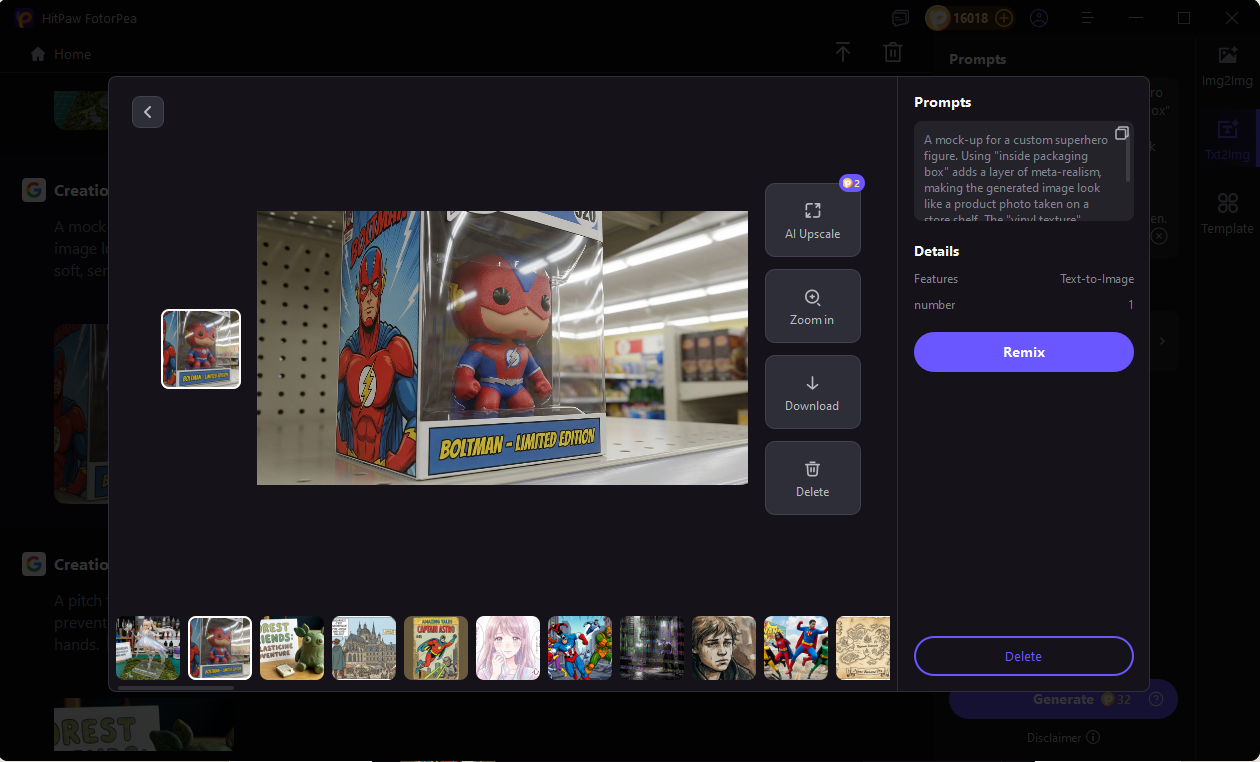Select the Zoom in tool
This screenshot has height=762, width=1260.
pos(813,306)
